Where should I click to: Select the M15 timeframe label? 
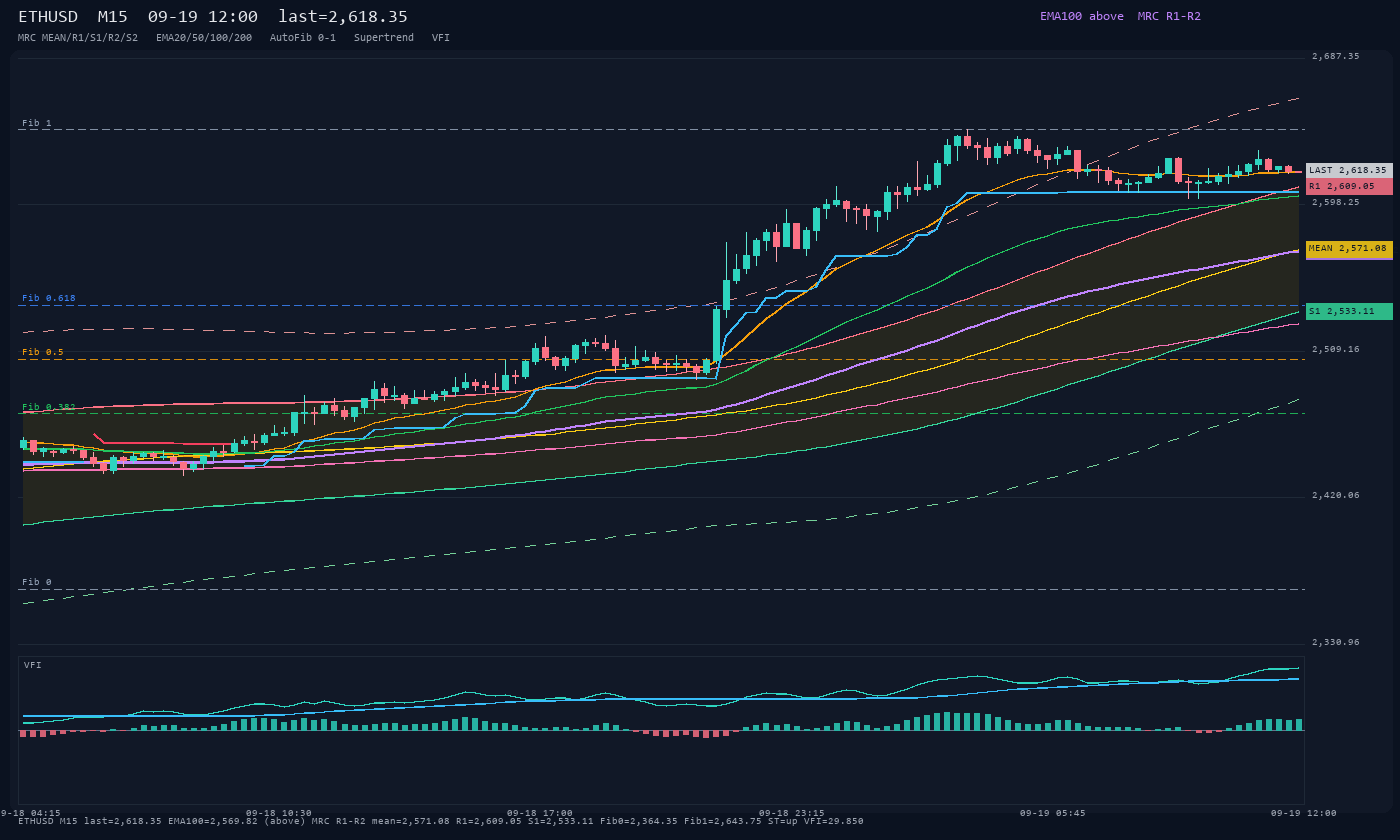(x=113, y=17)
